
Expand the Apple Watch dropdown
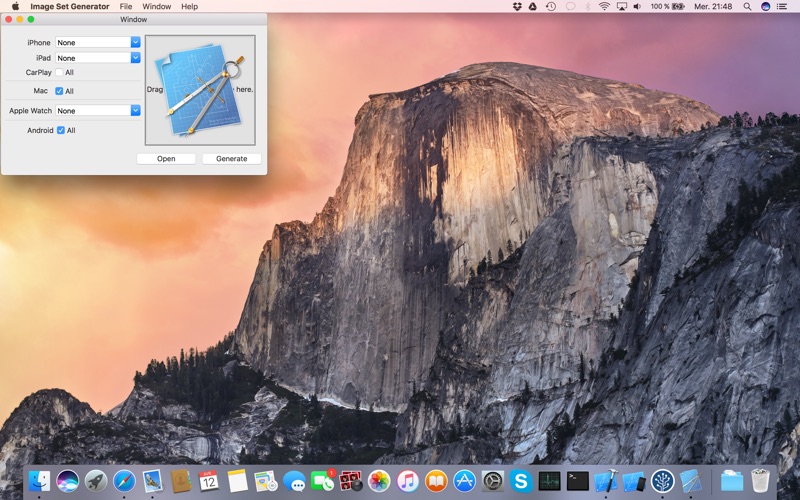click(98, 110)
